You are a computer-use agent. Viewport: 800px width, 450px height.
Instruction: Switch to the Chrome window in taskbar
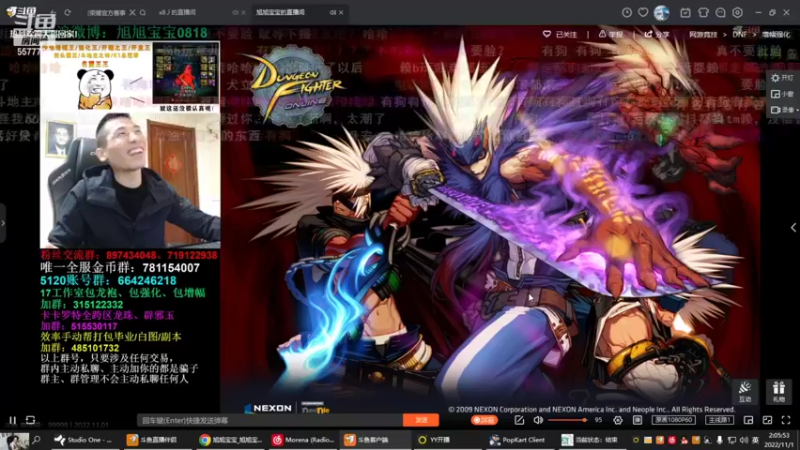coord(231,440)
